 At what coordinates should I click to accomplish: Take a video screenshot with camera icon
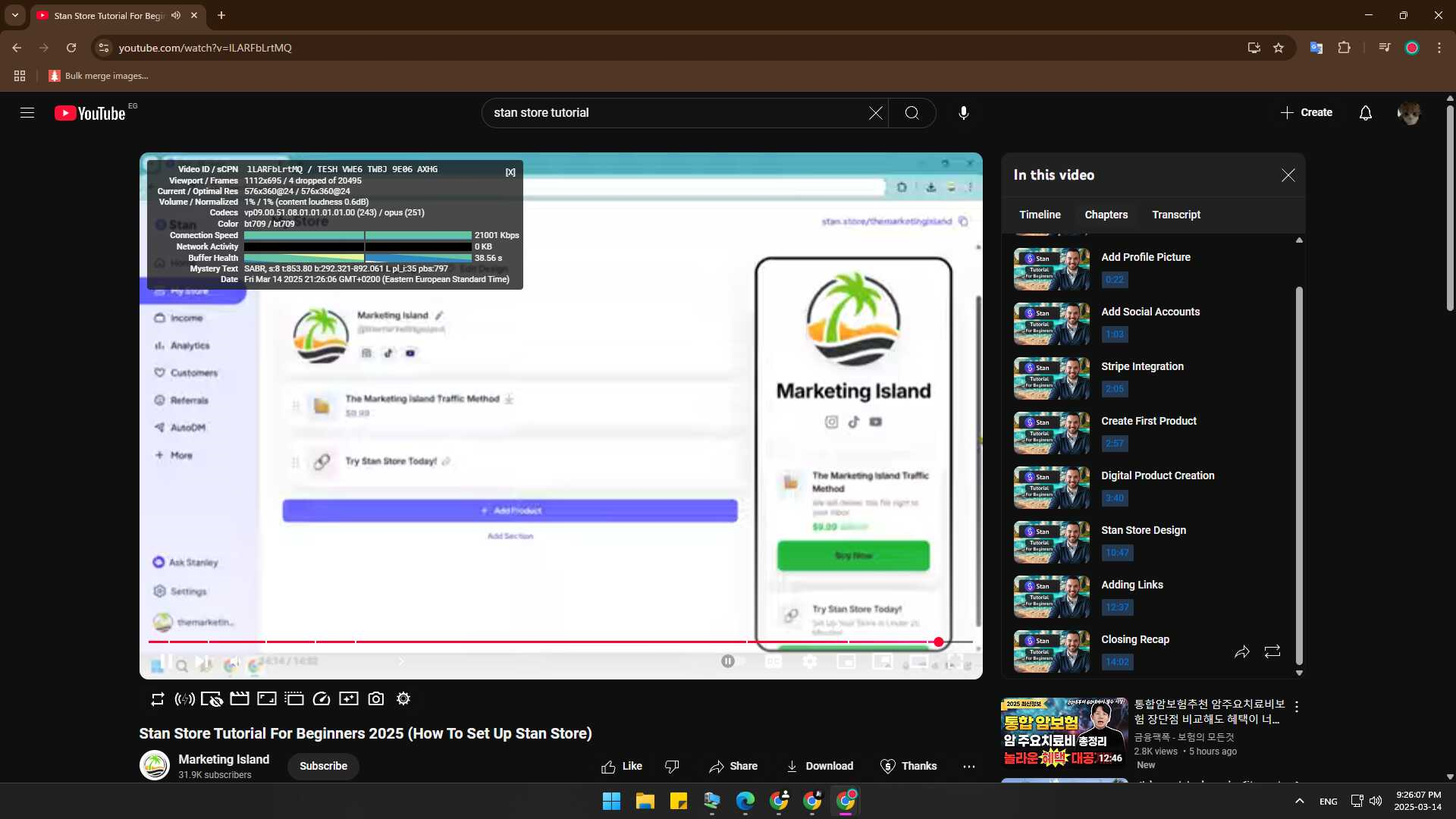[x=376, y=699]
